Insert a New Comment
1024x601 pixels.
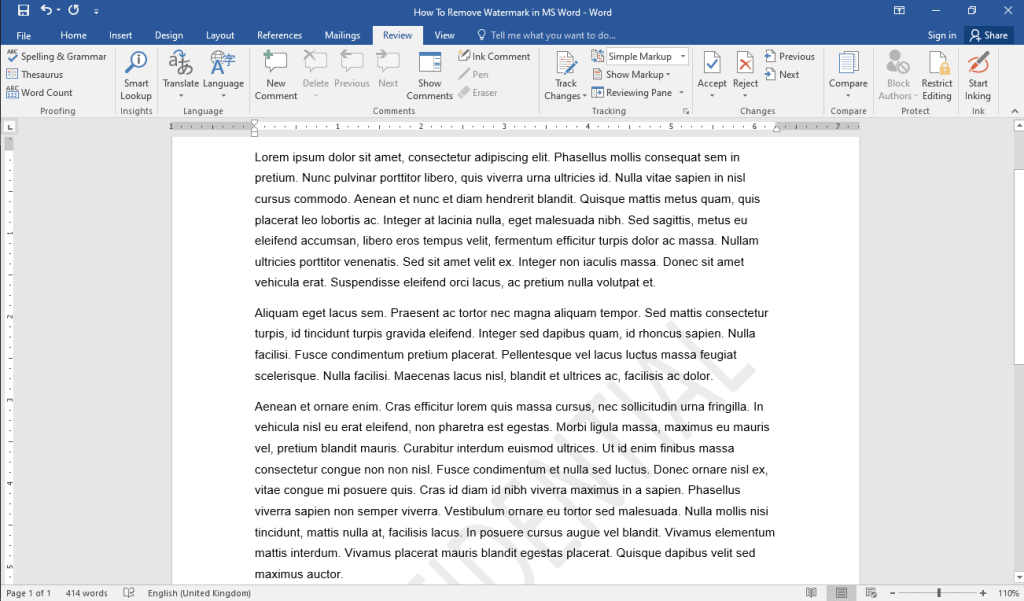point(276,76)
